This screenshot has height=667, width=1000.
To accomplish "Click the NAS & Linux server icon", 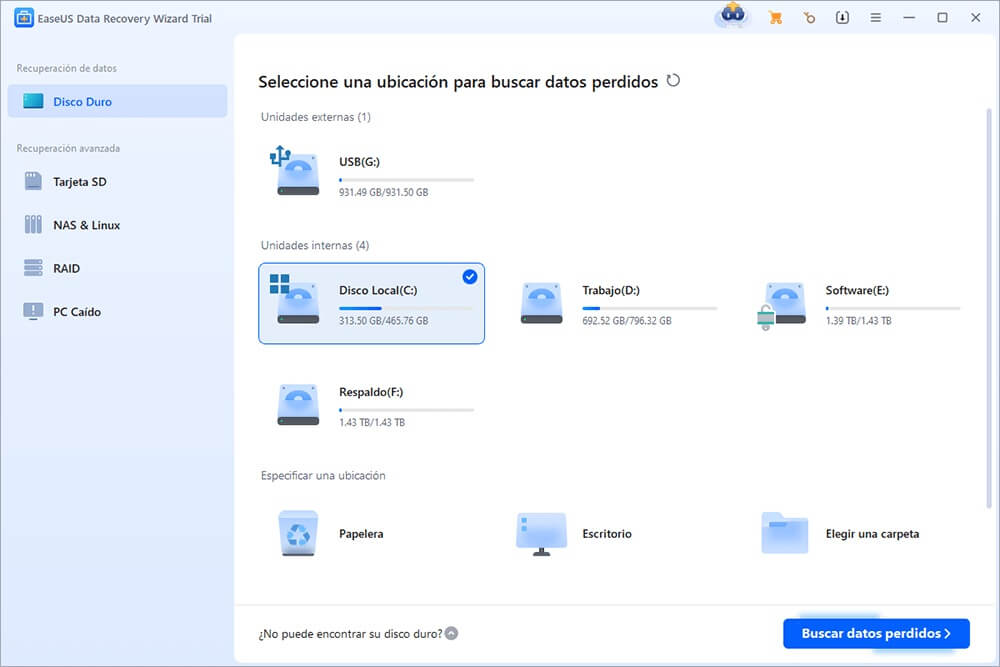I will 33,224.
